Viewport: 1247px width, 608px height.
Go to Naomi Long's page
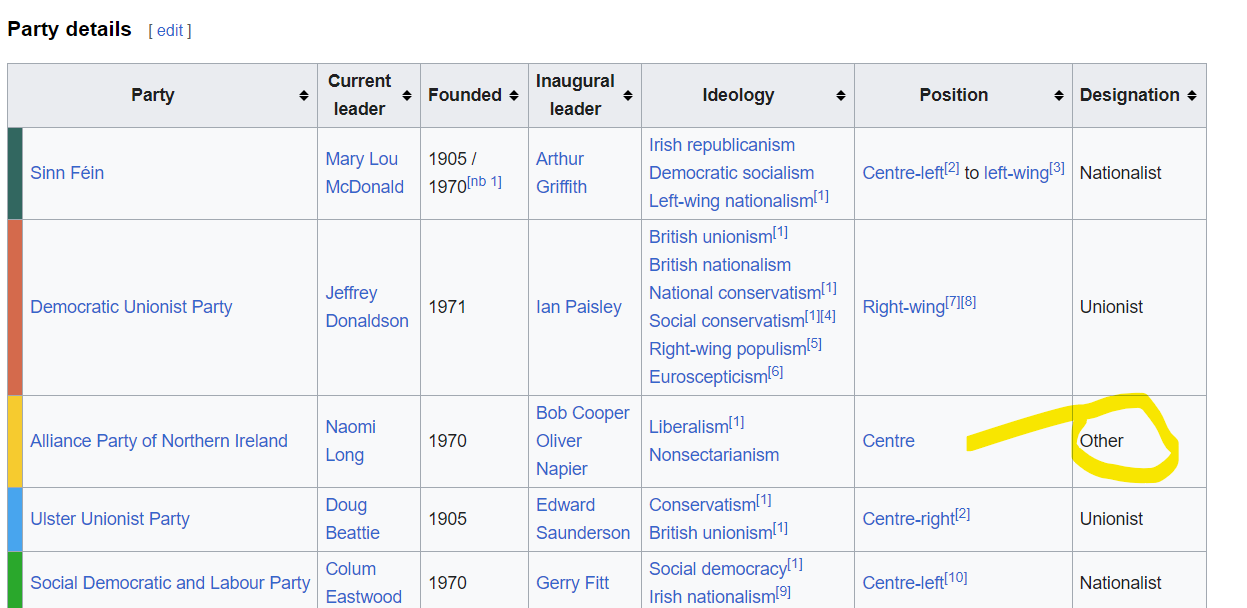coord(350,441)
